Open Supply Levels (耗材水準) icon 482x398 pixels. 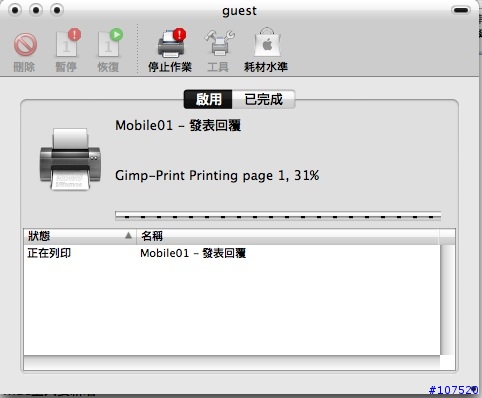[267, 43]
